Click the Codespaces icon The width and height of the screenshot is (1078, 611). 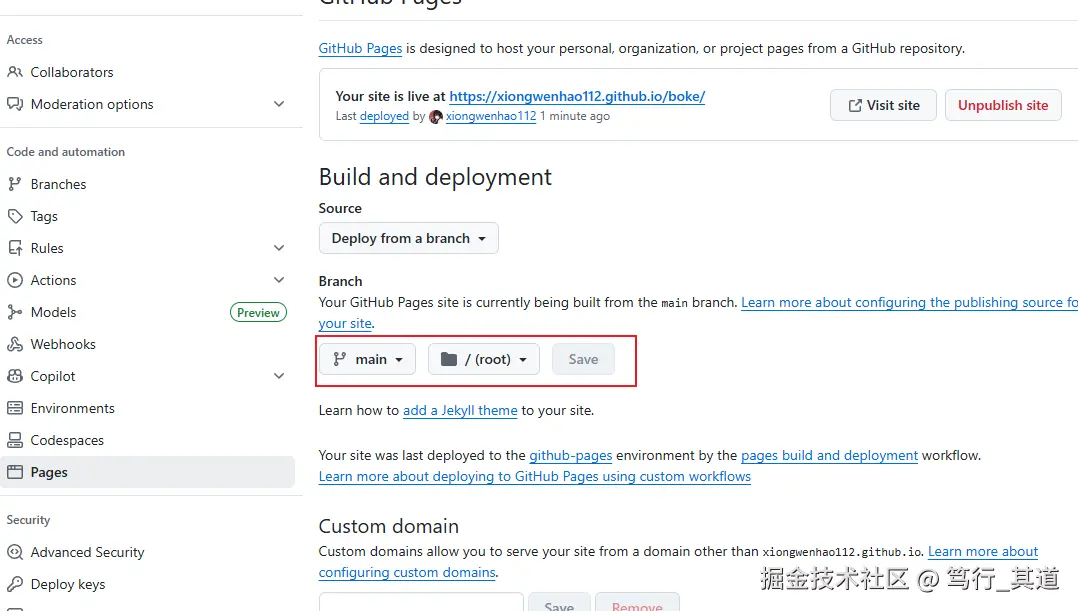point(15,440)
